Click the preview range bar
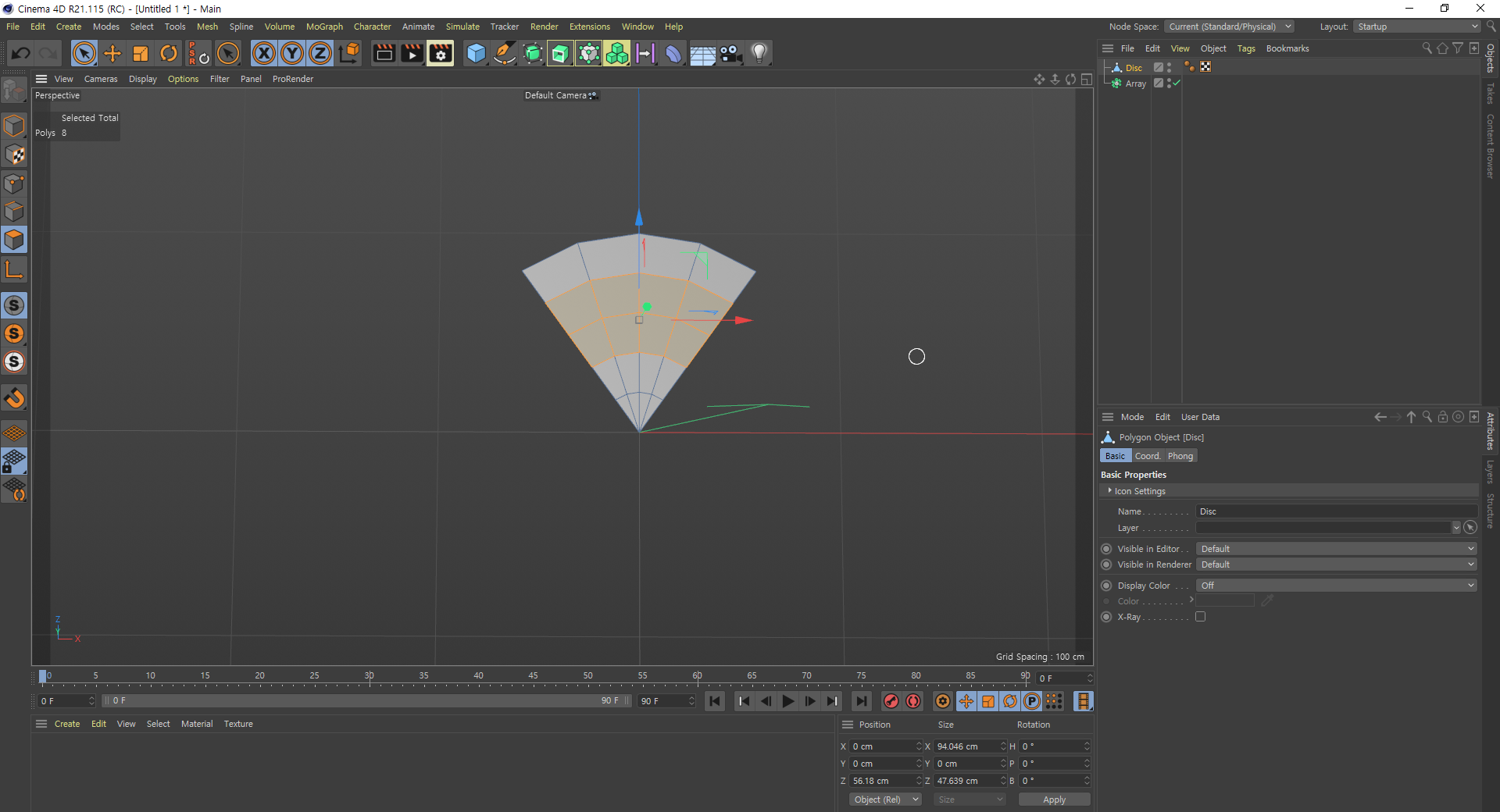The image size is (1500, 812). click(366, 701)
